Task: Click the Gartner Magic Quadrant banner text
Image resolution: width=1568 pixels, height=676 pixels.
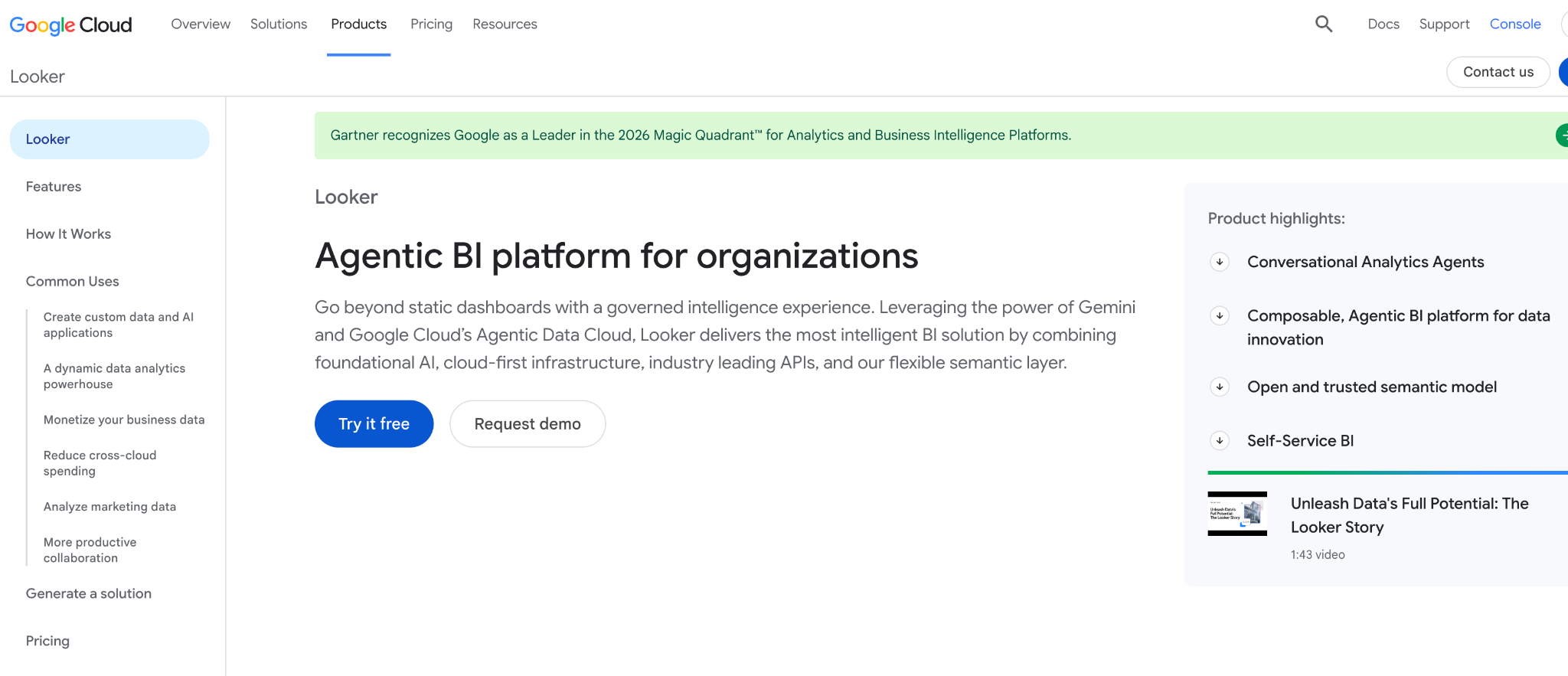Action: coord(701,136)
